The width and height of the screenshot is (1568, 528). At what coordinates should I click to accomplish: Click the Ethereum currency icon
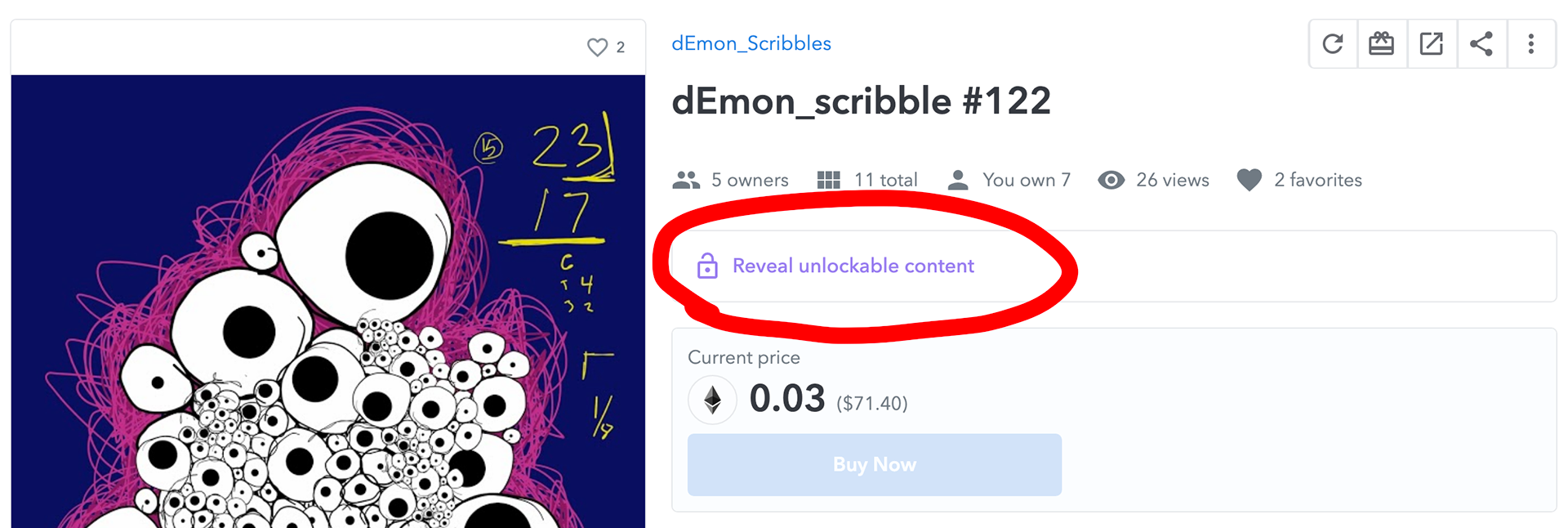[x=713, y=400]
